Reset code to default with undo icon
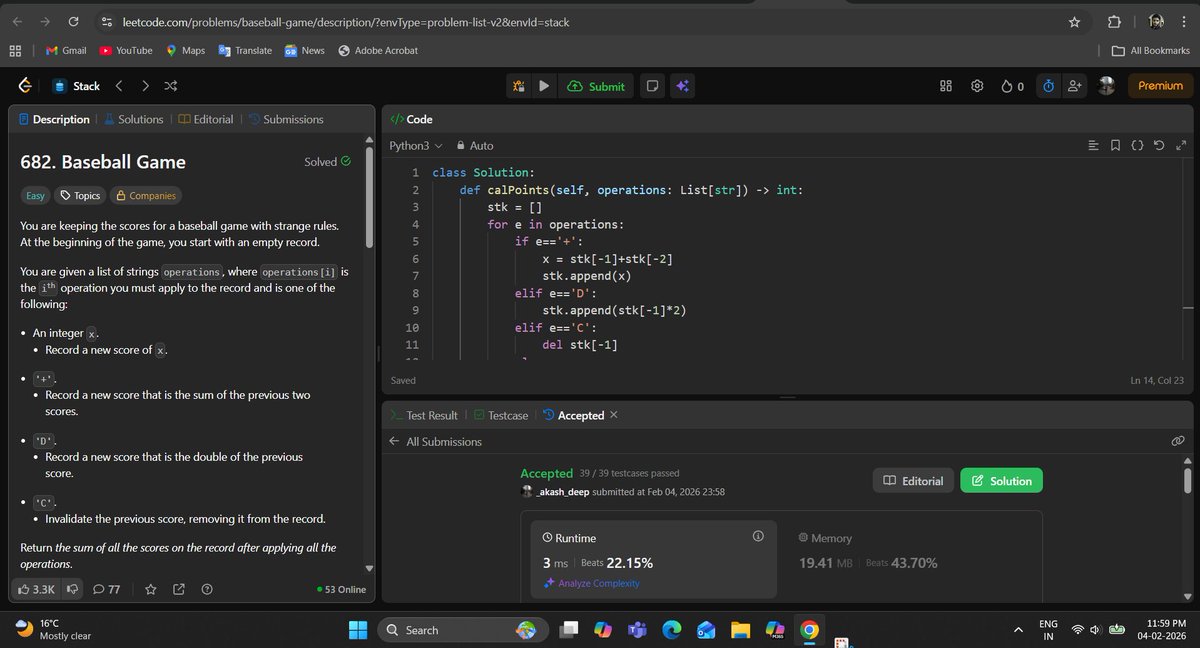 point(1159,146)
